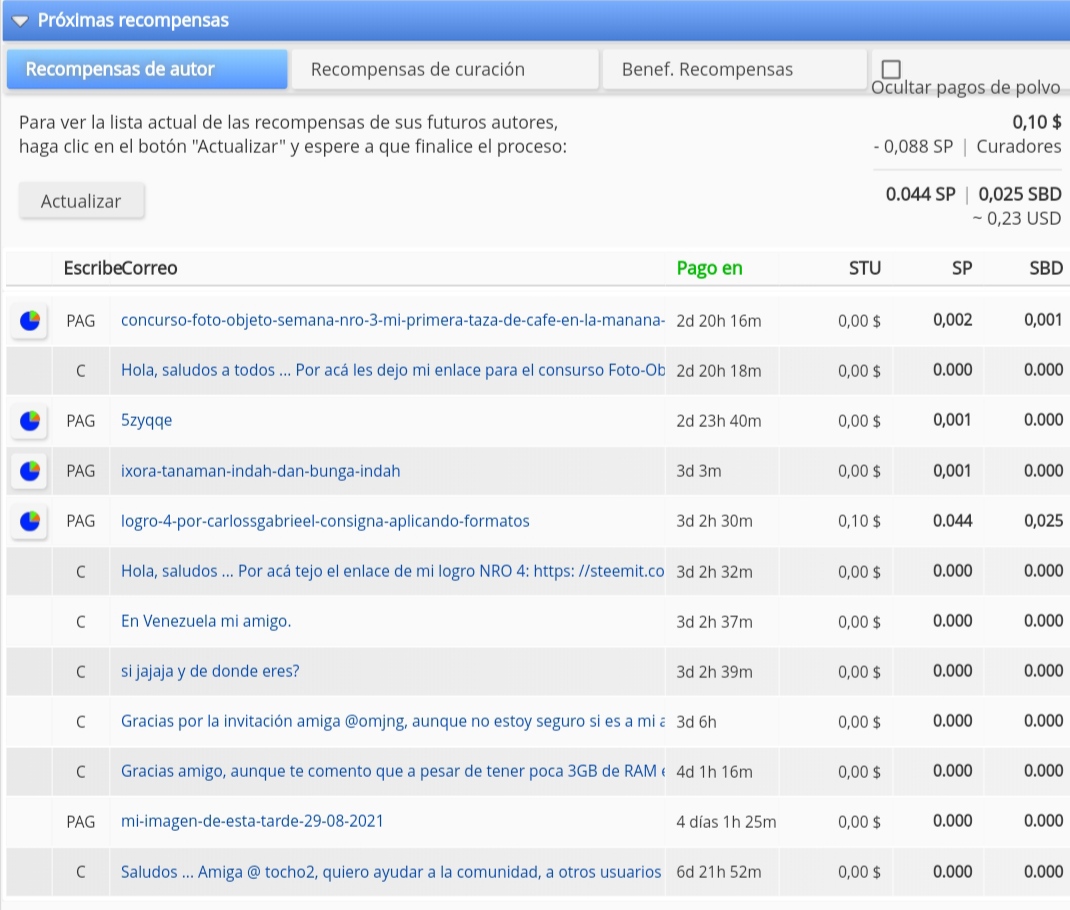
Task: Select payout time '2d 20h 16m'
Action: tap(719, 321)
